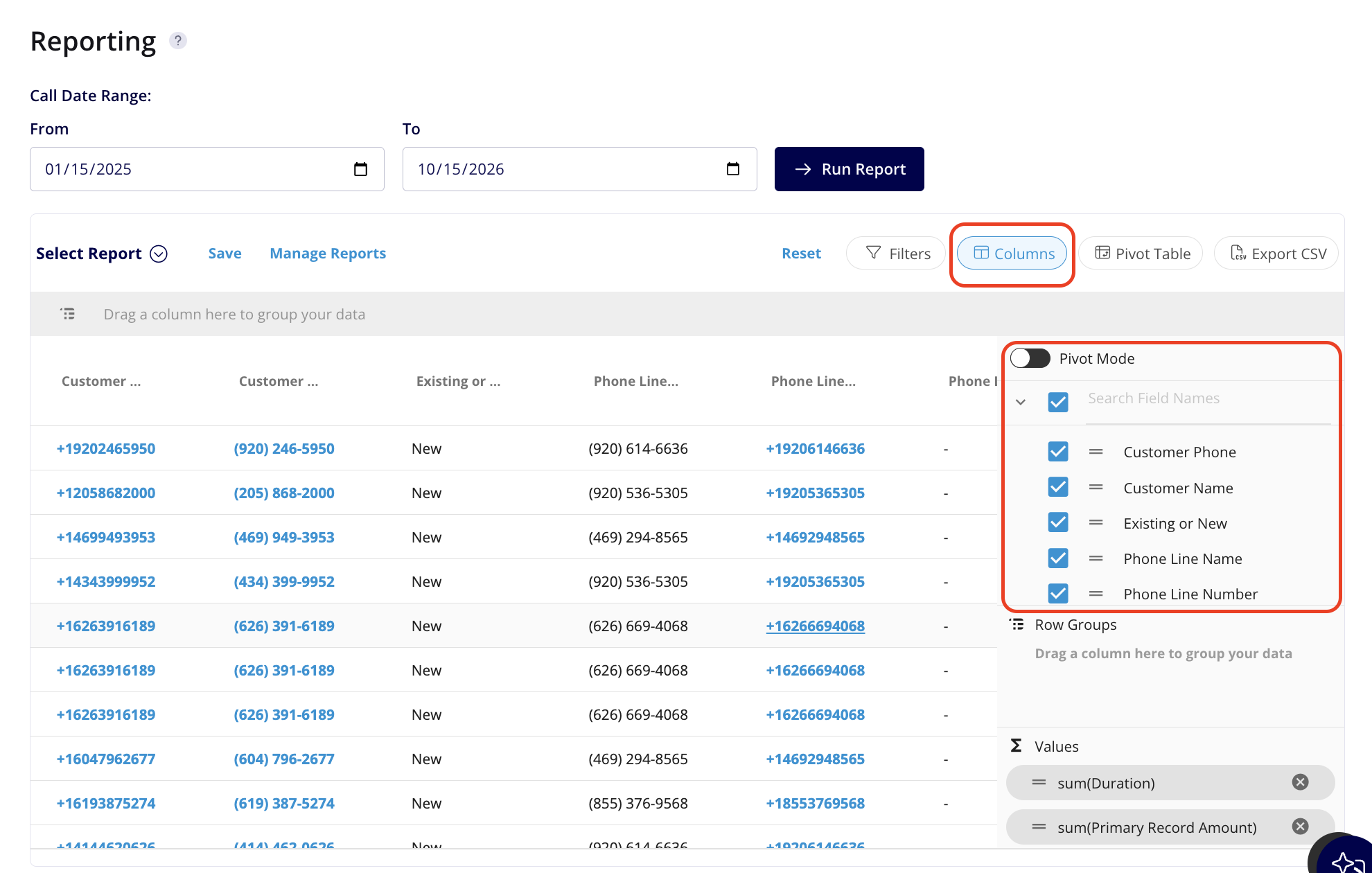Open customer name (205) 868-2000 link
Image resolution: width=1372 pixels, height=873 pixels.
point(284,493)
